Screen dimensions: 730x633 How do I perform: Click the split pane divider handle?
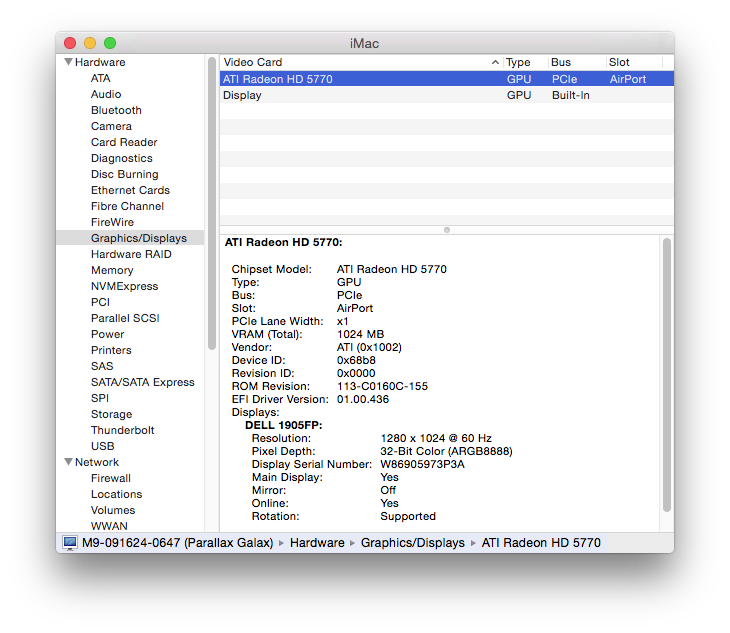pyautogui.click(x=446, y=229)
